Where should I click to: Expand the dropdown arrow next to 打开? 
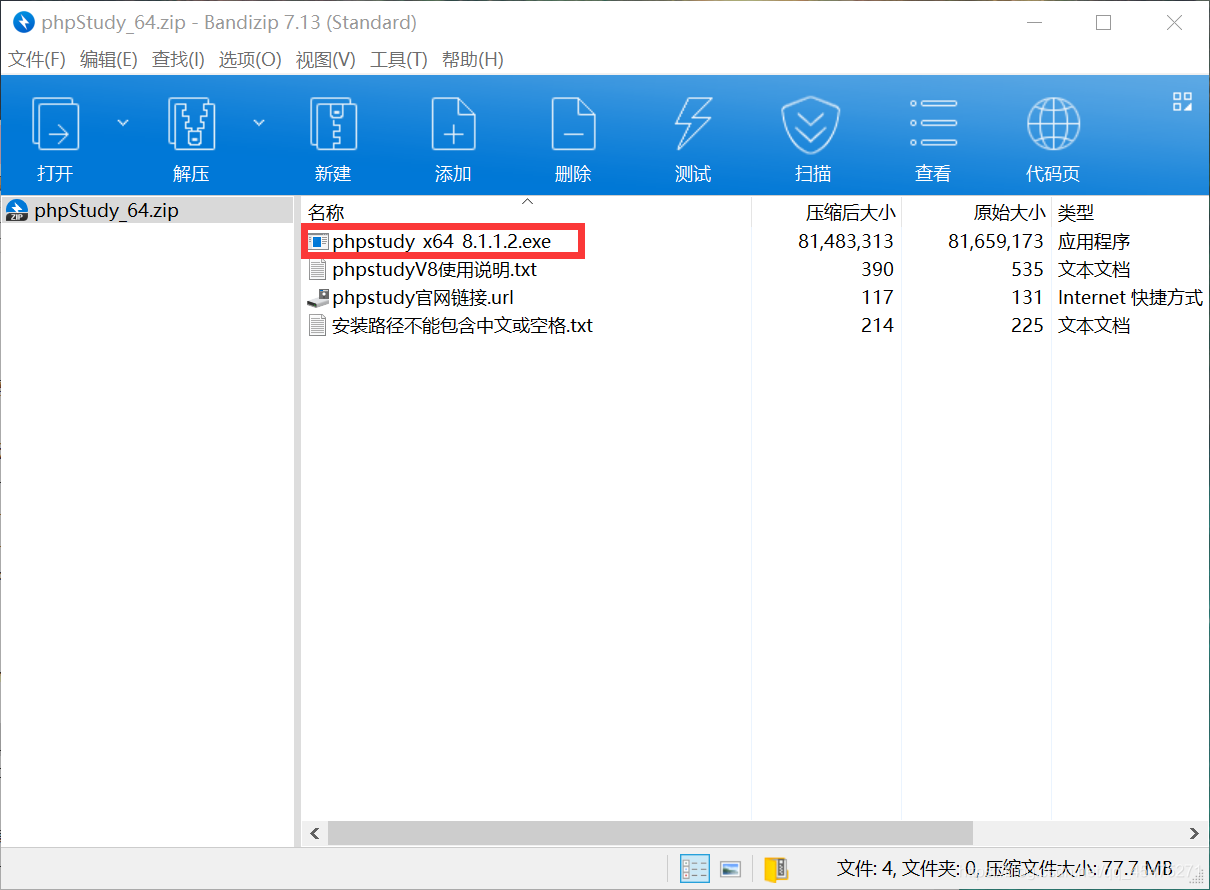[123, 123]
